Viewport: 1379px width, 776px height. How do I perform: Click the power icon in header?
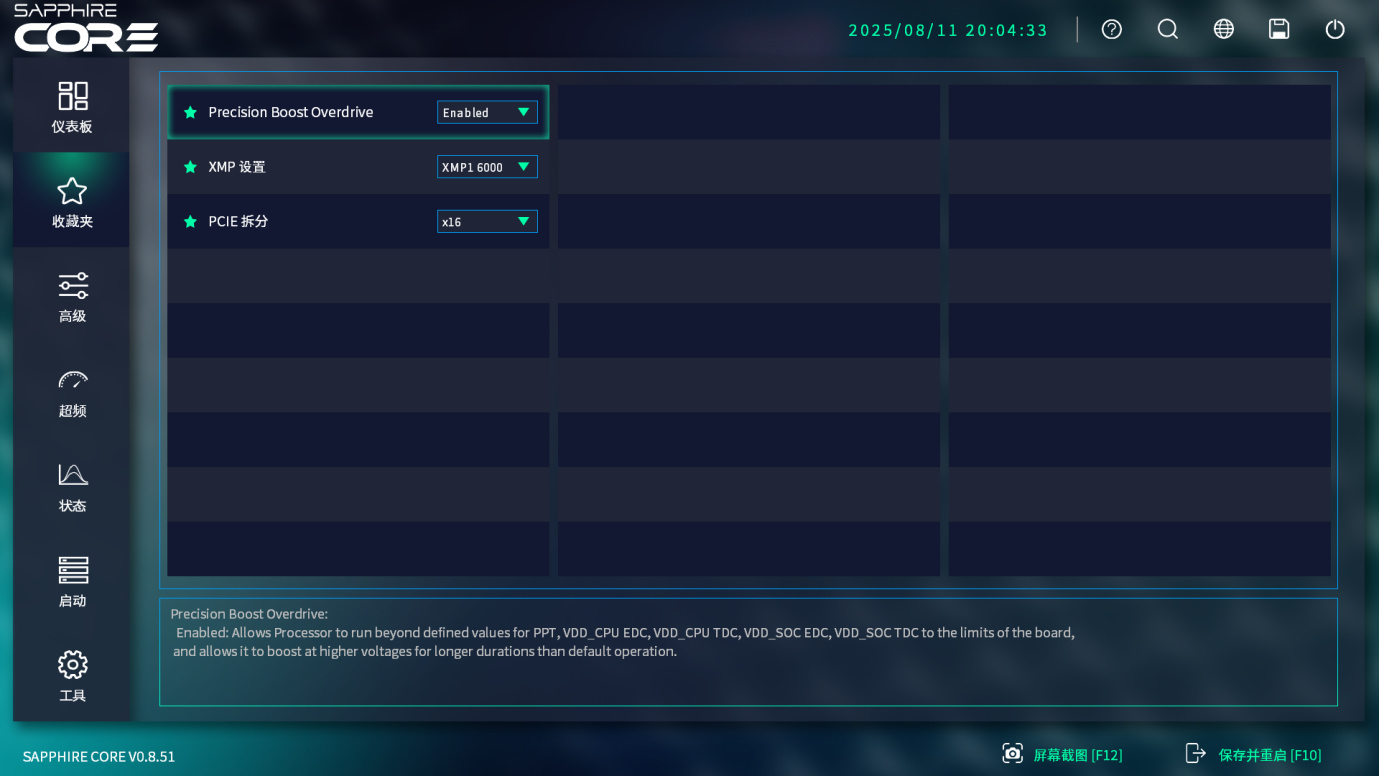pos(1335,29)
